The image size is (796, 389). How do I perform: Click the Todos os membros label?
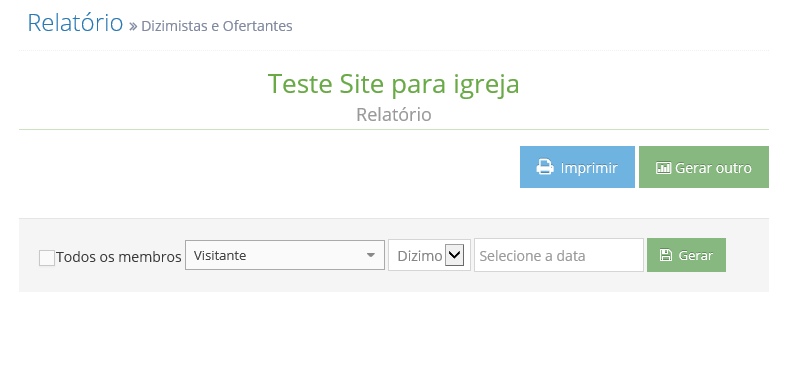pos(119,257)
